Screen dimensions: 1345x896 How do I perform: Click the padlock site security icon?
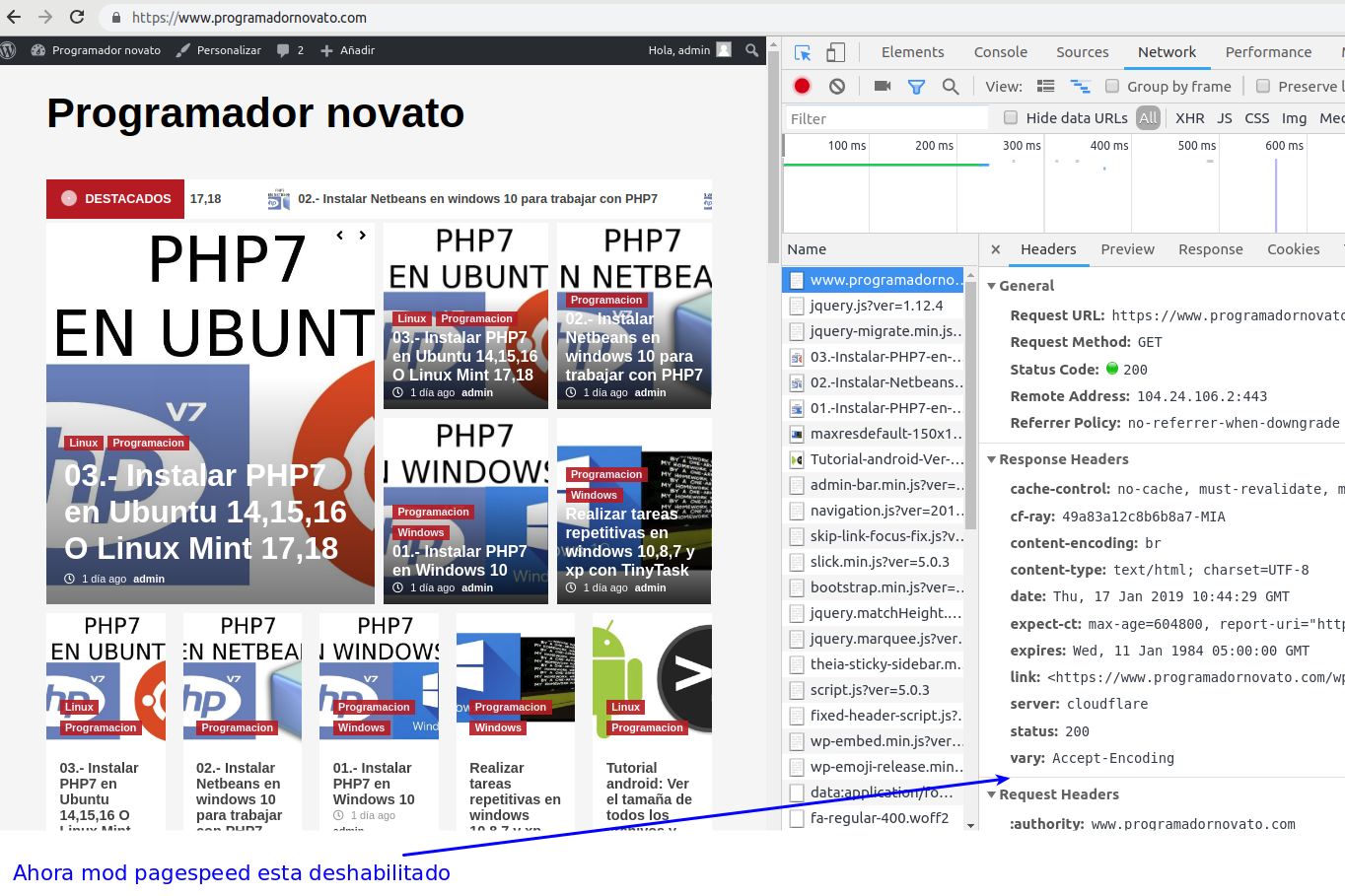pos(116,18)
